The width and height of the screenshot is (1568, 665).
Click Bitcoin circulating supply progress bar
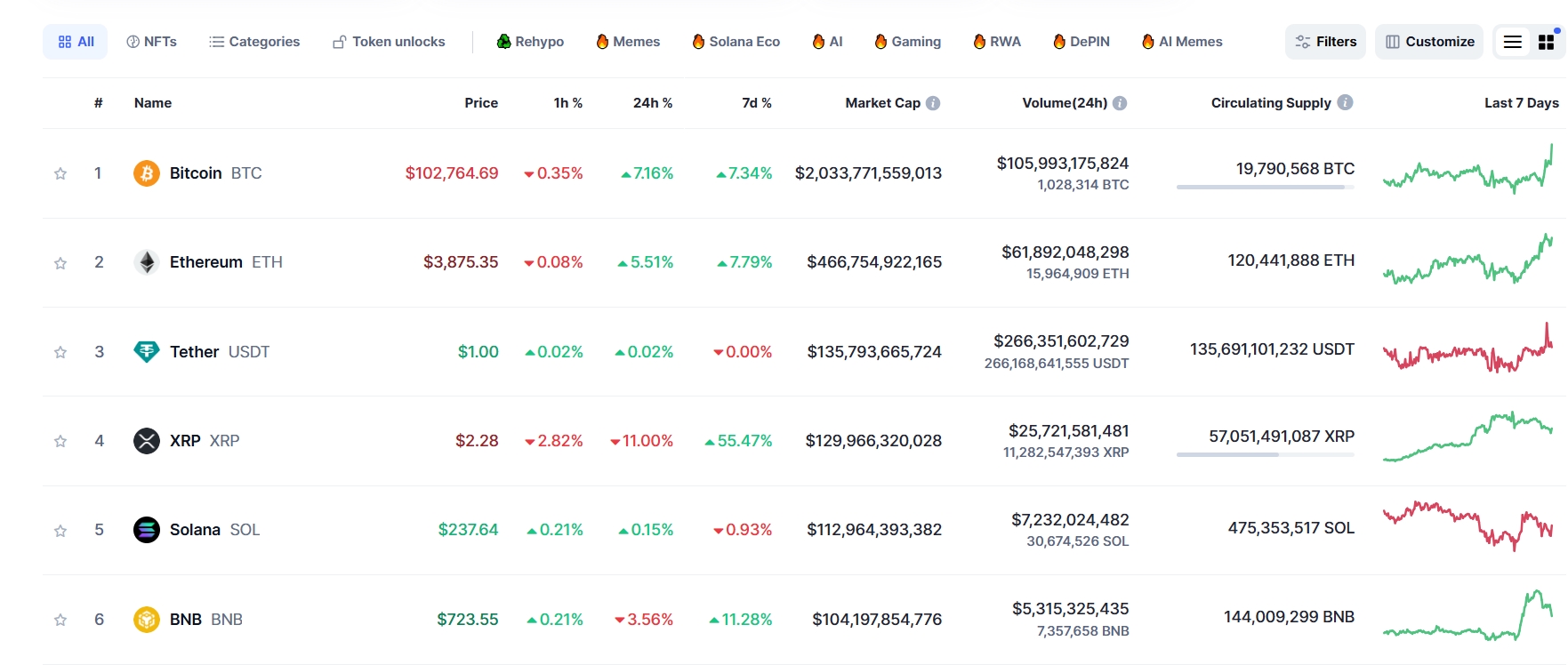1266,188
